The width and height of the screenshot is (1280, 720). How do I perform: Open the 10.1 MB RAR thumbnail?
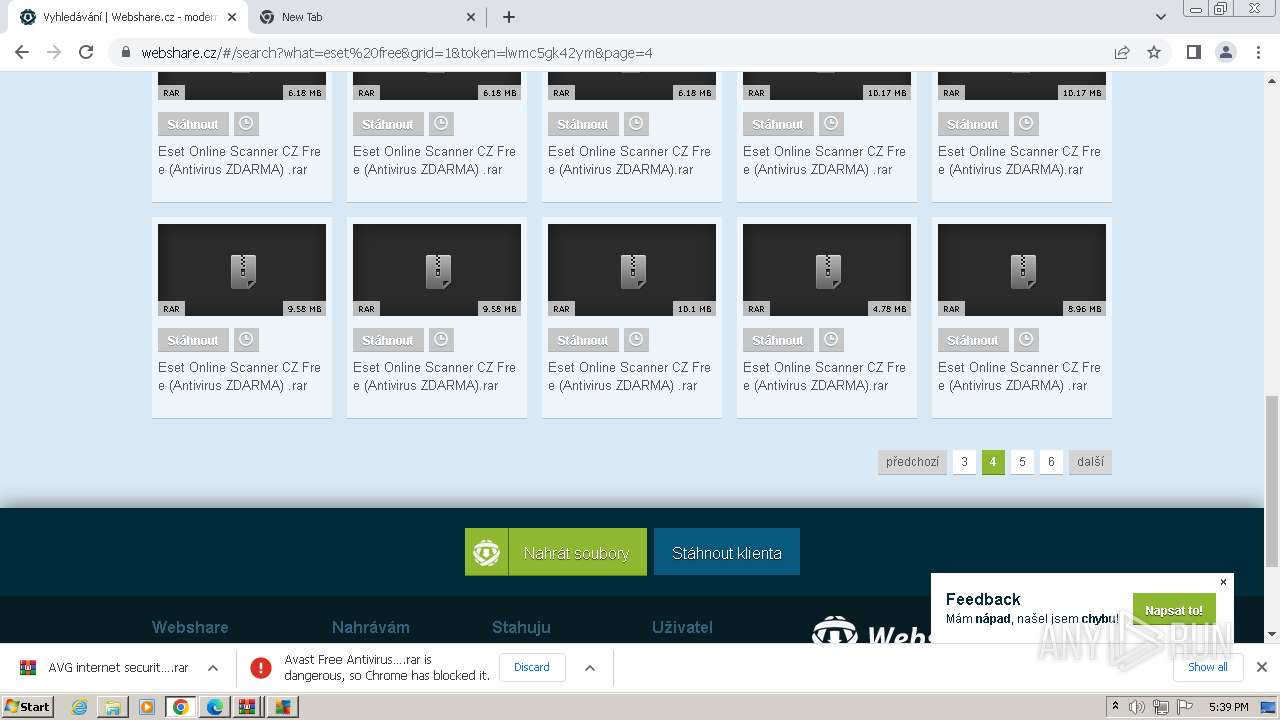click(632, 270)
